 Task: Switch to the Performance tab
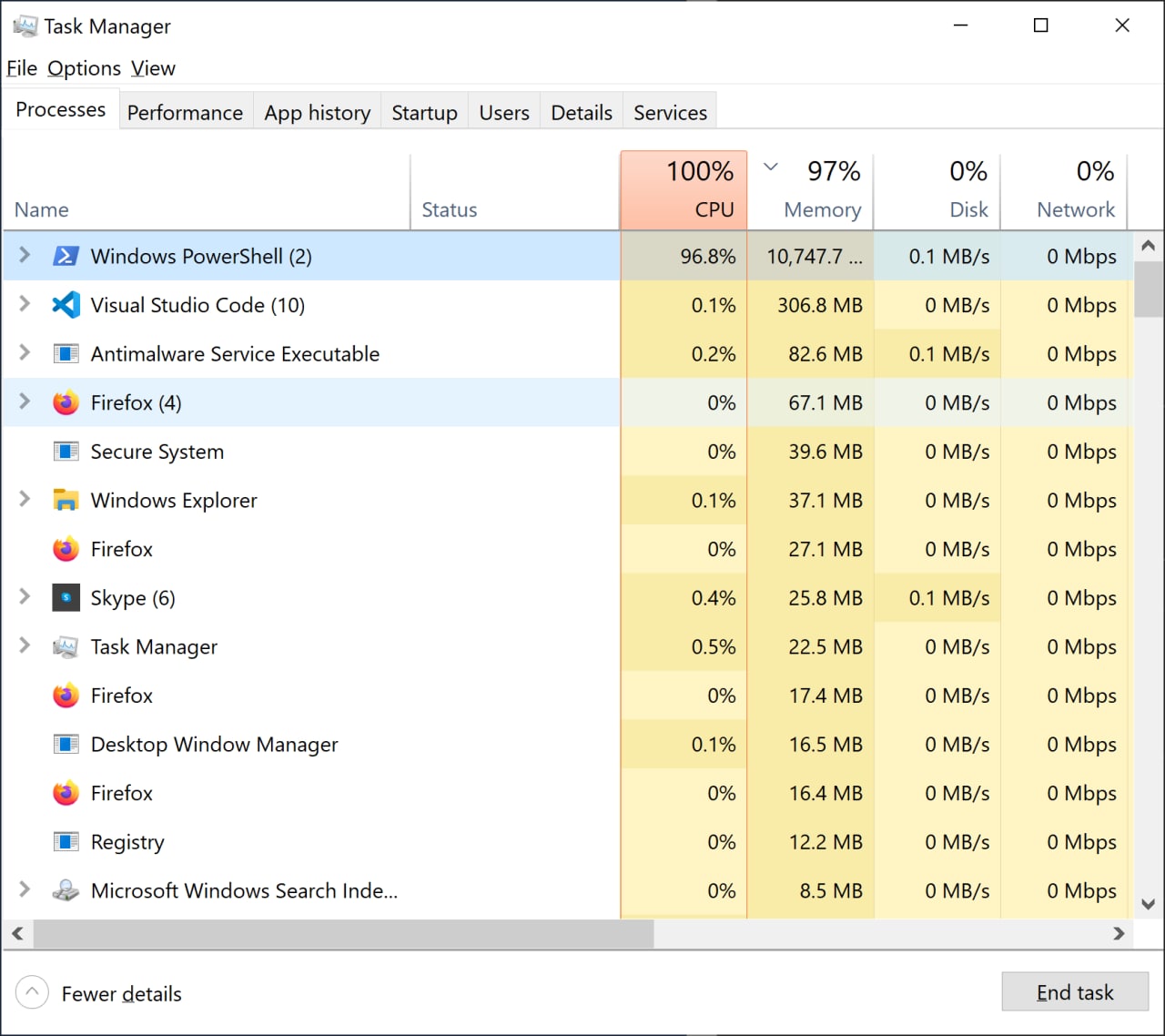(x=185, y=112)
